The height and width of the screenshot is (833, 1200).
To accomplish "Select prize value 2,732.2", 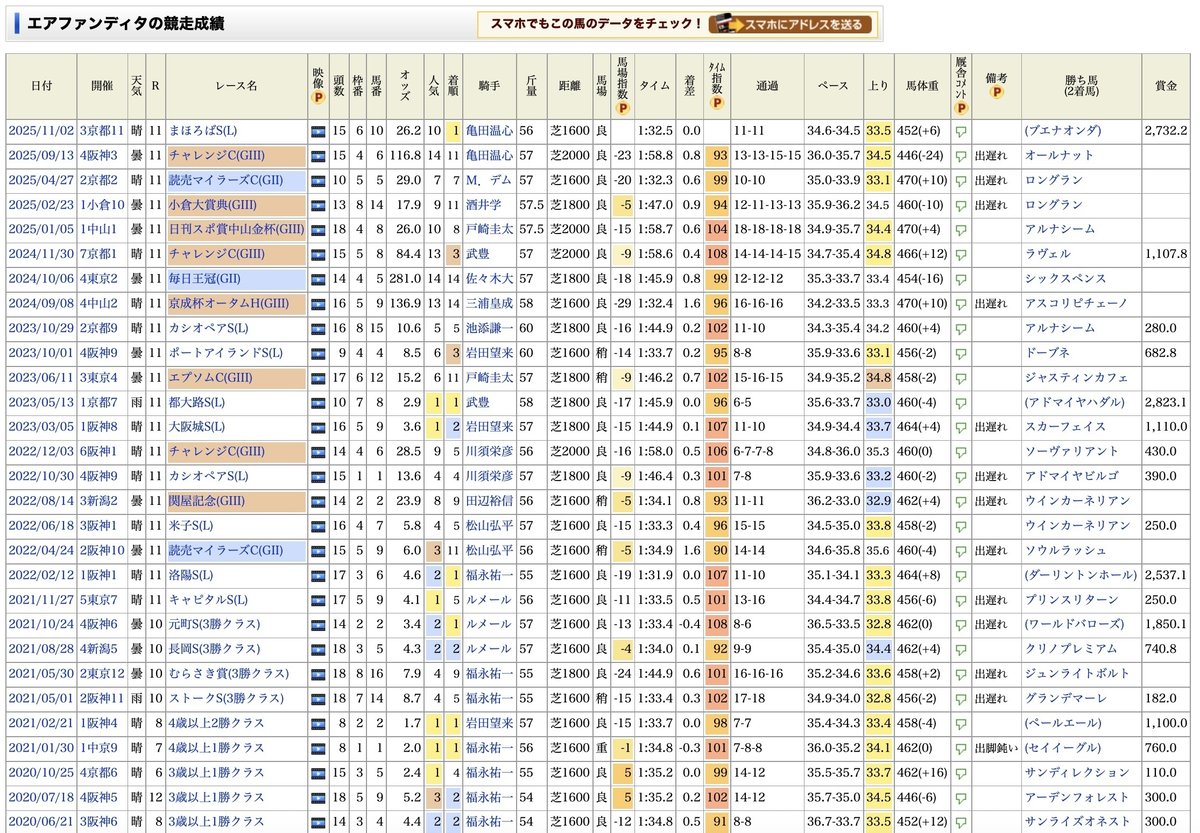I will (x=1166, y=131).
